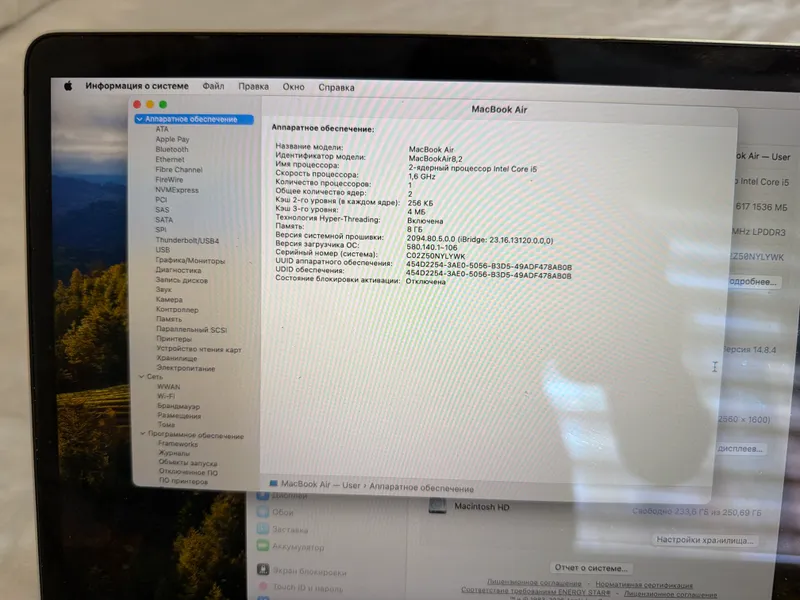Collapse the Программное обеспечение section

(x=143, y=433)
